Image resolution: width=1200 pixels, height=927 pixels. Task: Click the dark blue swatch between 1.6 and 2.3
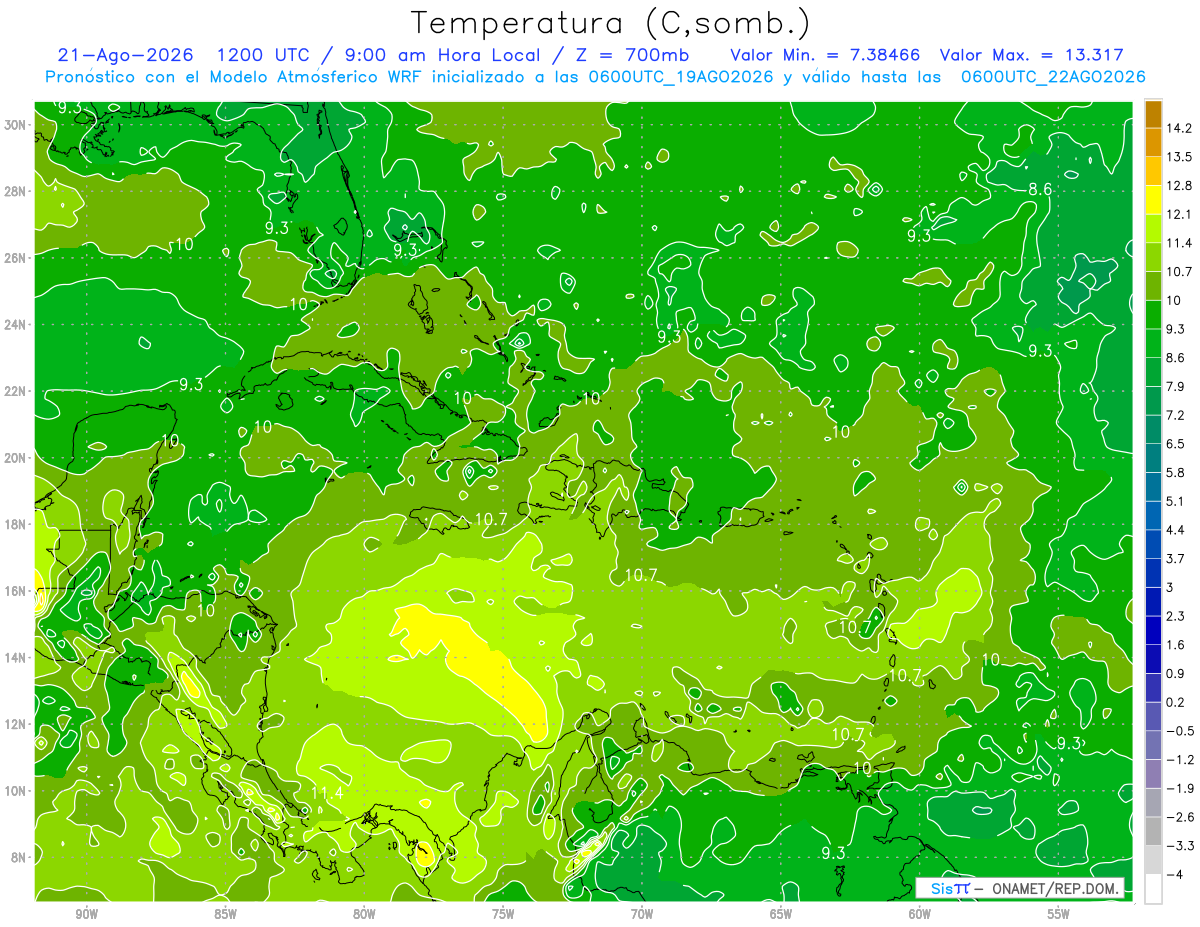click(x=1153, y=630)
